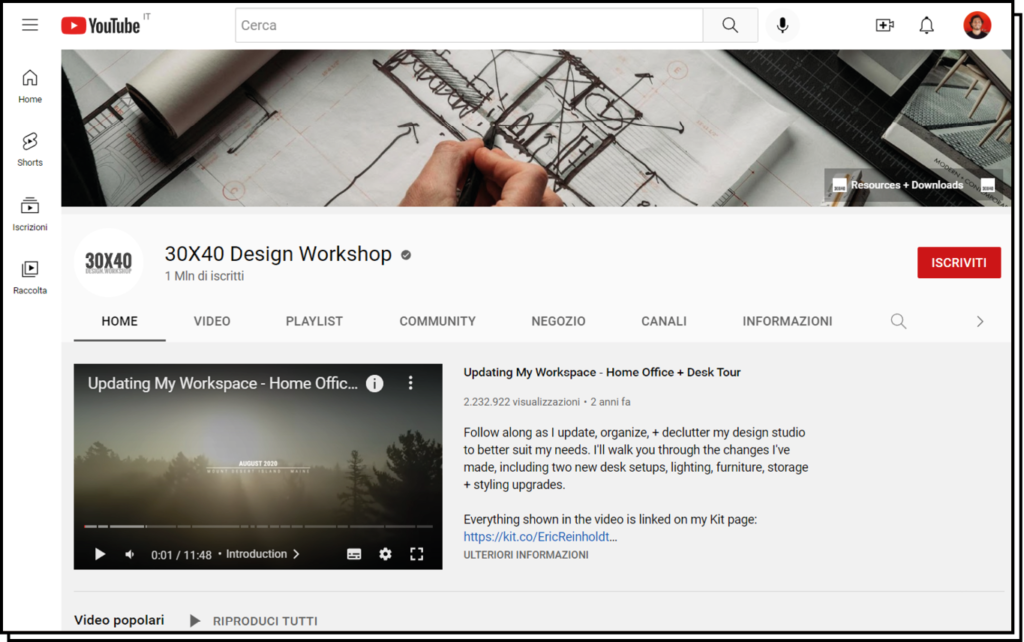The width and height of the screenshot is (1024, 642).
Task: Search within the channel using magnifier
Action: (x=898, y=321)
